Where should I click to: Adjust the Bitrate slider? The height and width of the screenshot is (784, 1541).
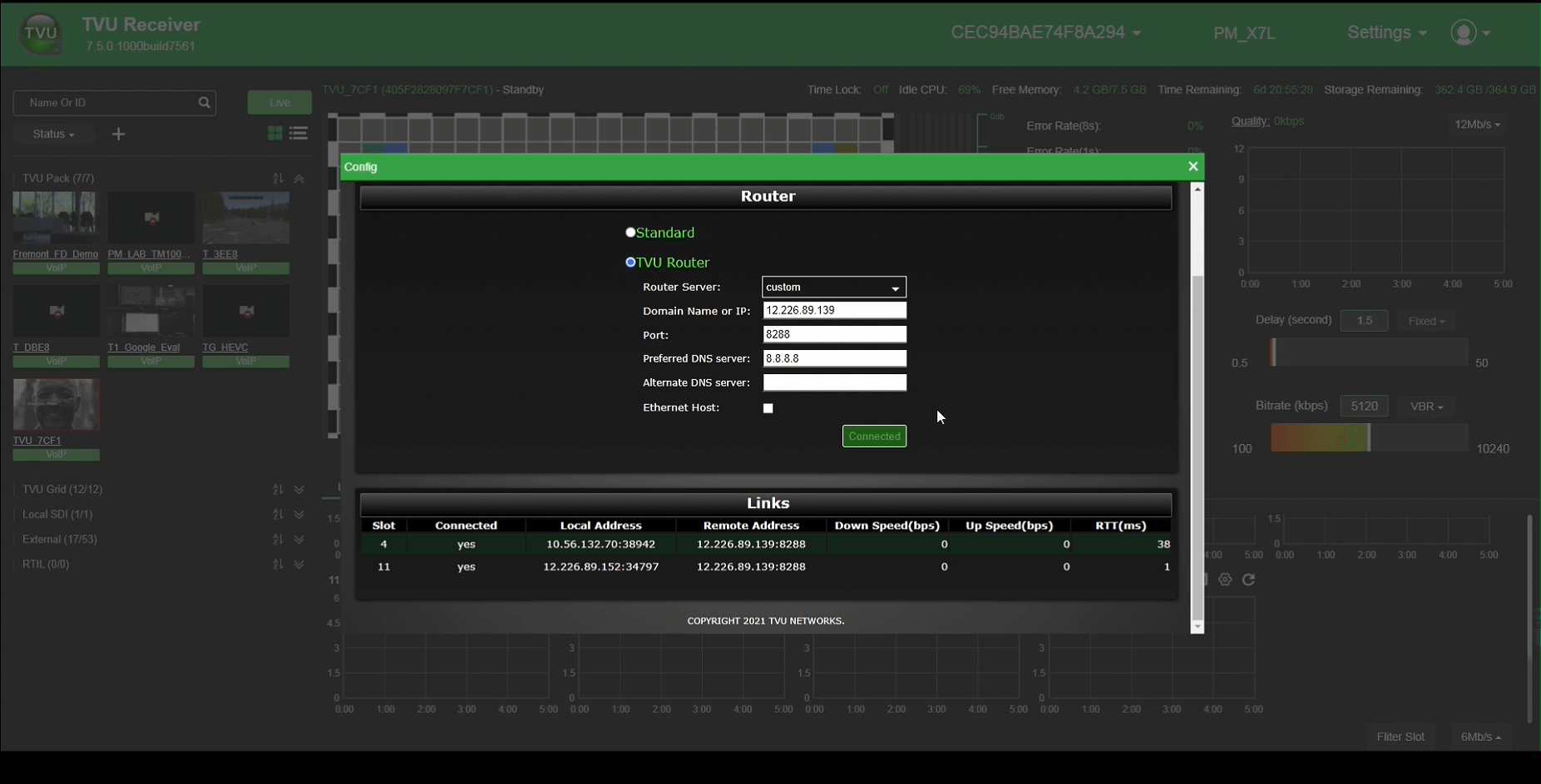pyautogui.click(x=1369, y=438)
